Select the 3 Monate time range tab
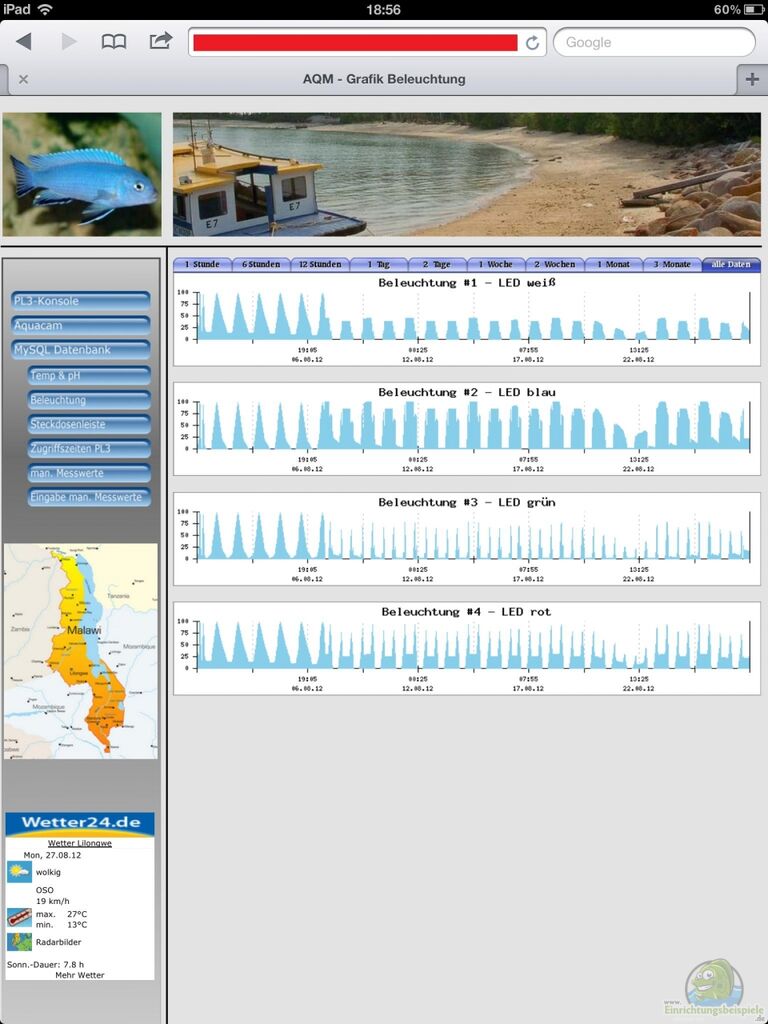The height and width of the screenshot is (1024, 768). tap(672, 265)
